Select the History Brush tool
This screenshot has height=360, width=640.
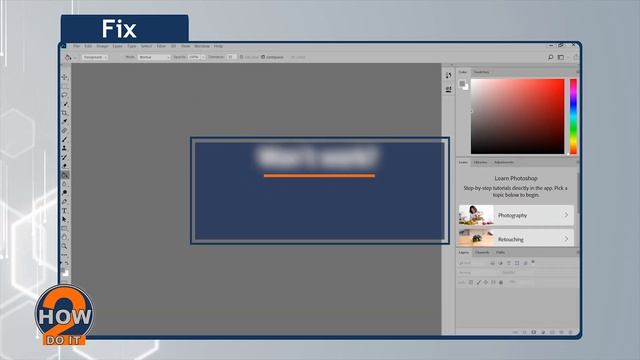coord(64,158)
